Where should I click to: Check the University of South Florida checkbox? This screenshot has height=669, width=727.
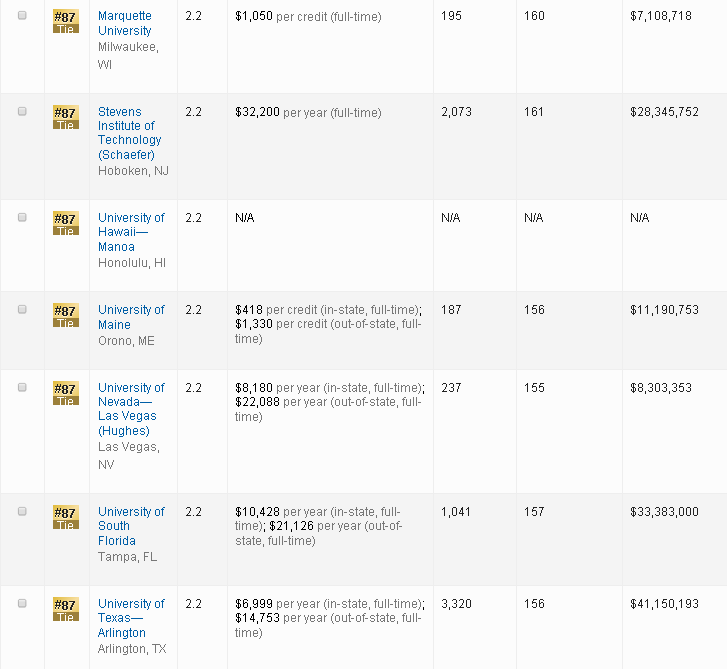pos(22,512)
